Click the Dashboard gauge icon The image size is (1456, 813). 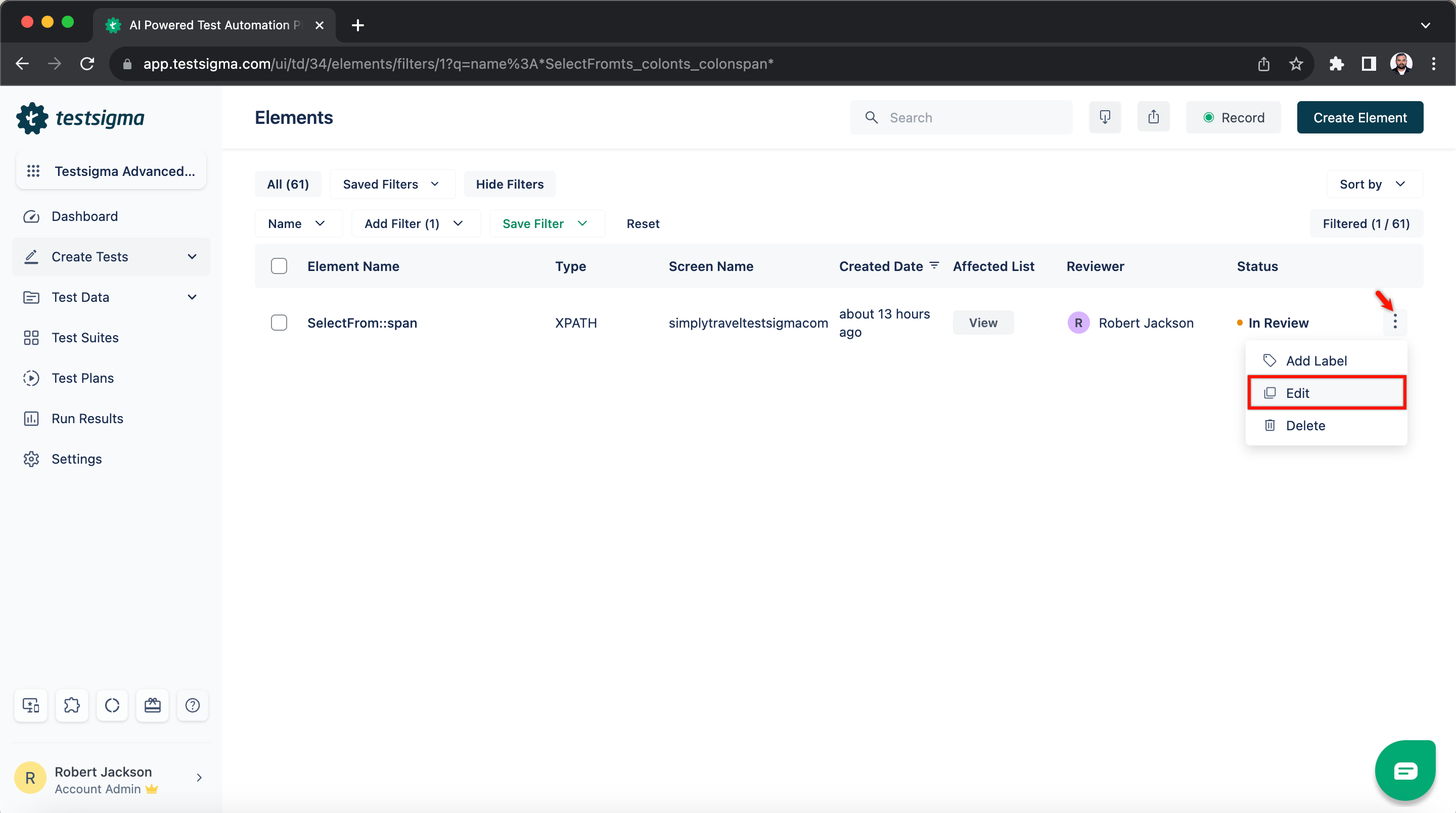(x=31, y=216)
